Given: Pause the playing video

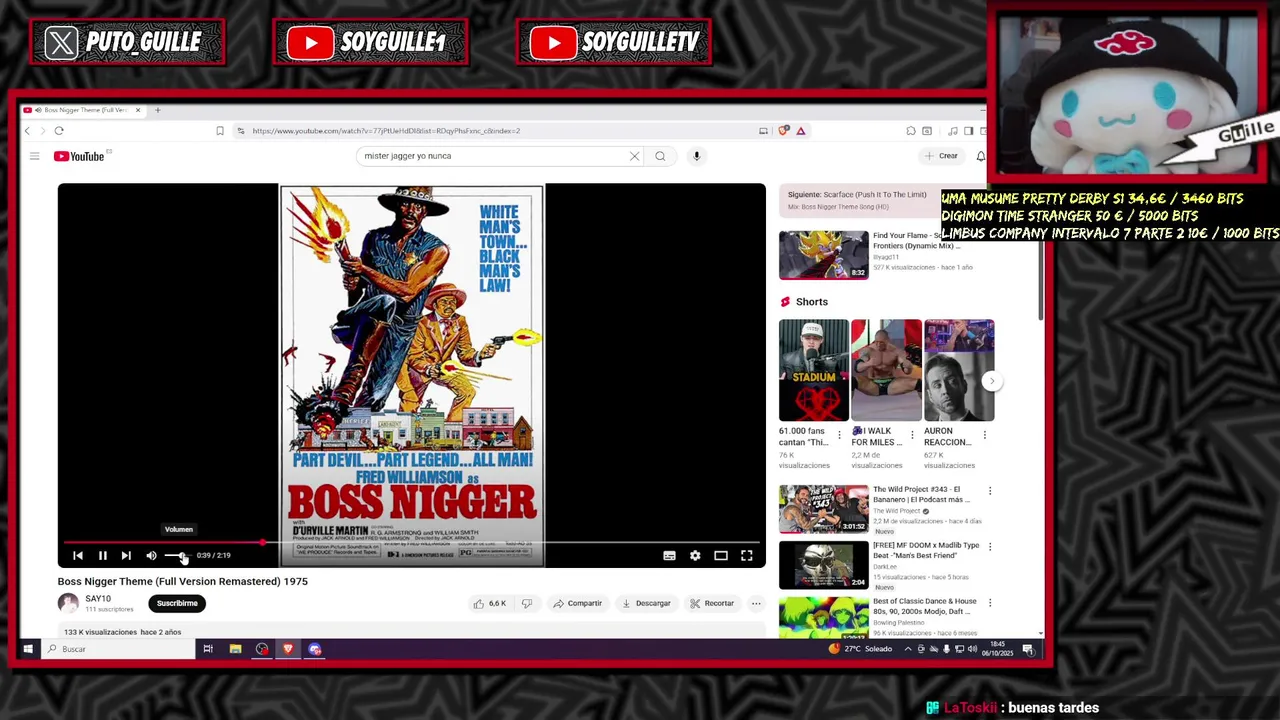Looking at the screenshot, I should click(102, 555).
